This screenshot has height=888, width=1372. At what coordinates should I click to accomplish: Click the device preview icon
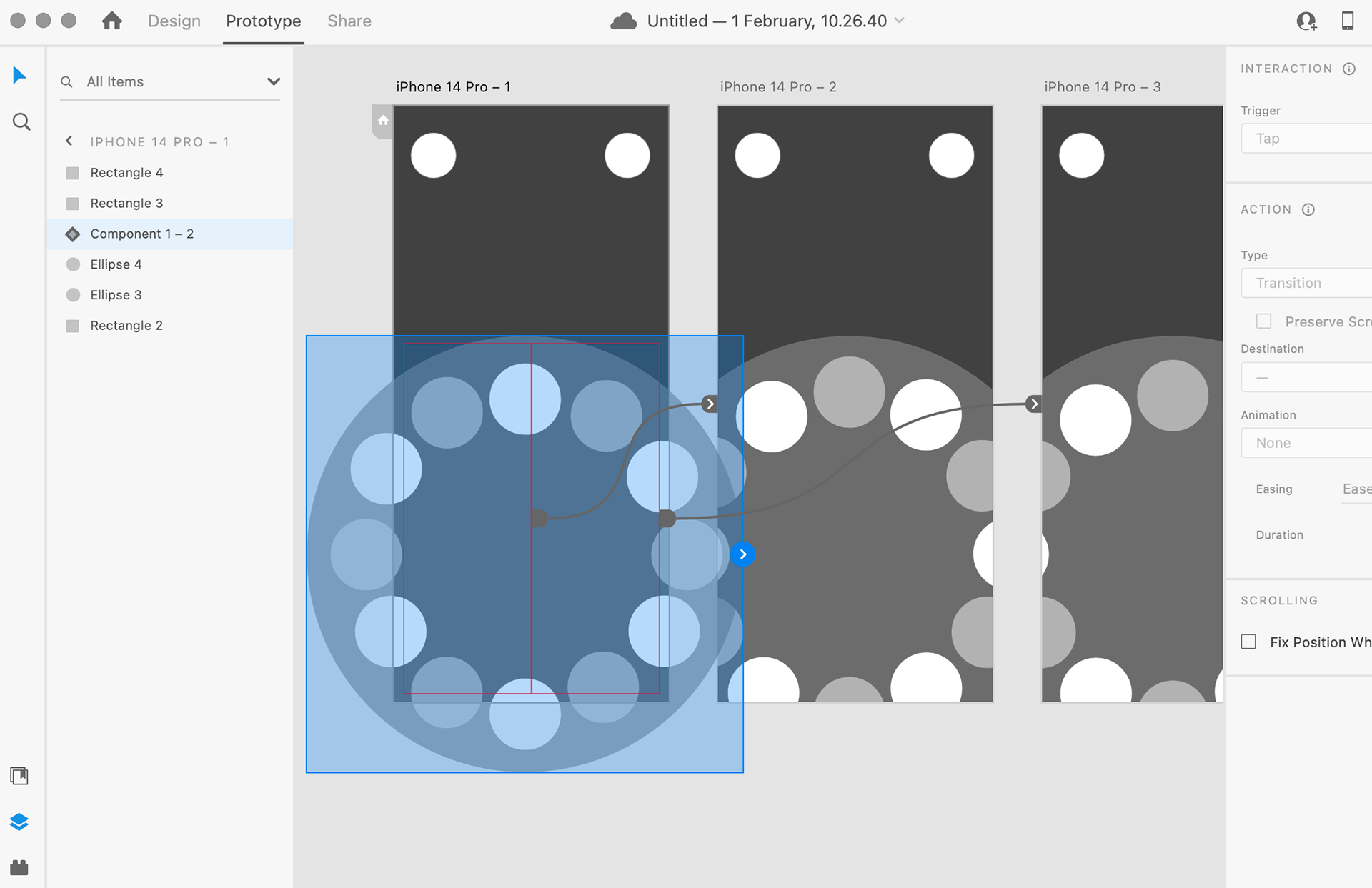(x=1348, y=21)
